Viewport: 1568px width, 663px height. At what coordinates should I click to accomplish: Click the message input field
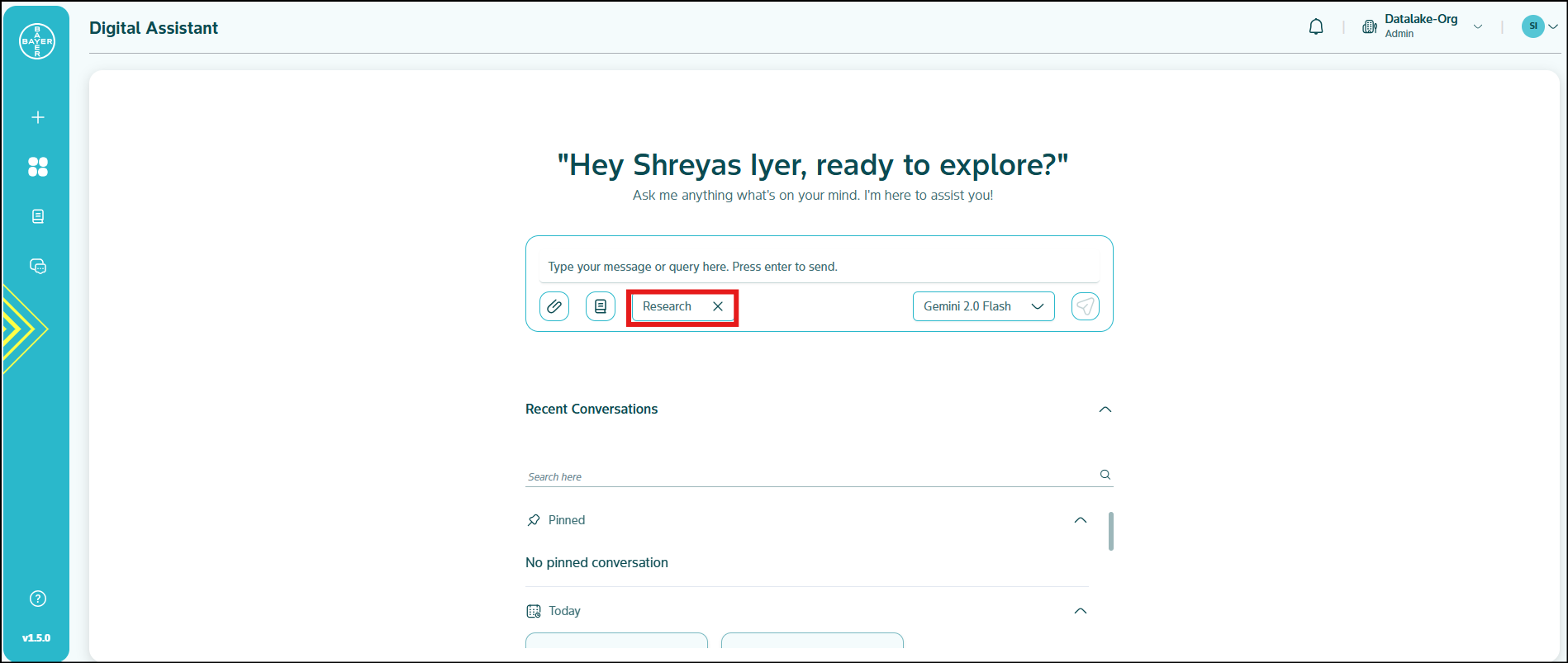[x=818, y=267]
